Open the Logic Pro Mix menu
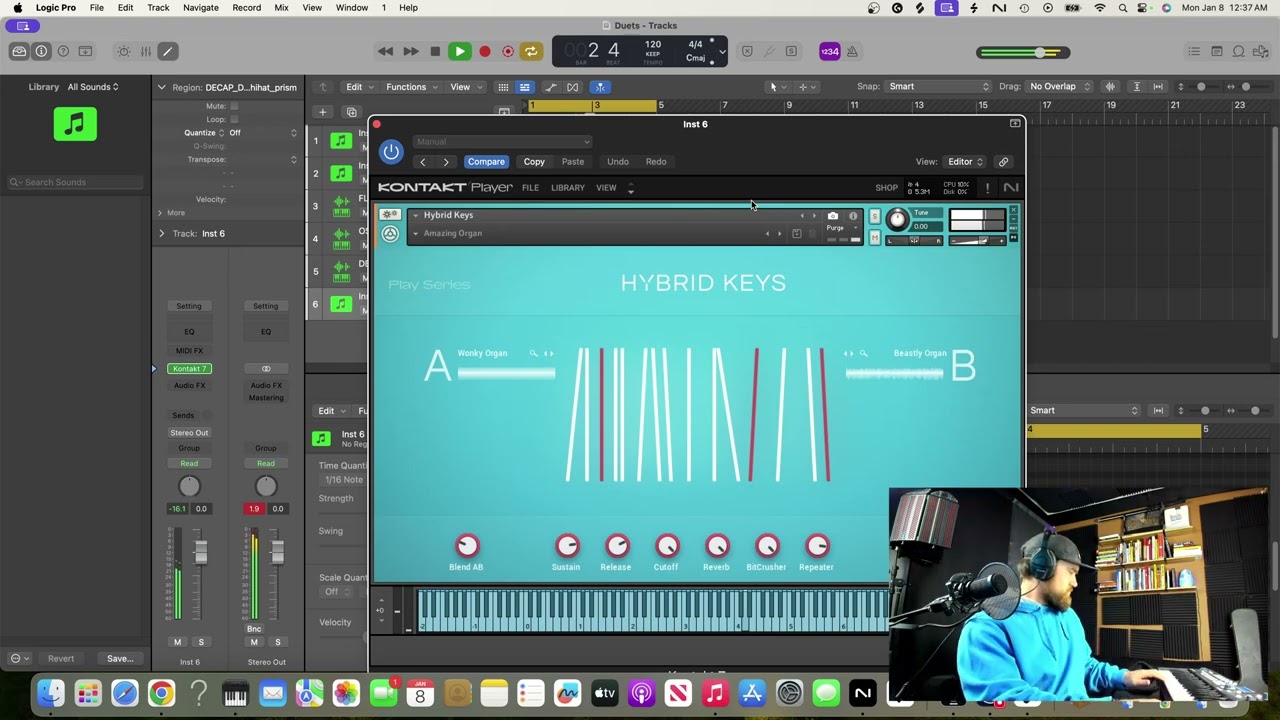The height and width of the screenshot is (720, 1280). tap(281, 7)
